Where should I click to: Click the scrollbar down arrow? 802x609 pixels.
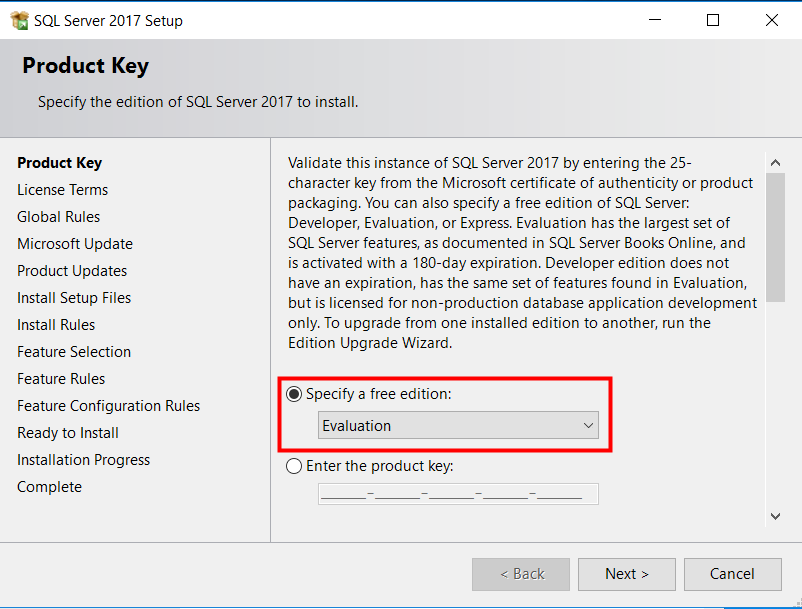[775, 516]
